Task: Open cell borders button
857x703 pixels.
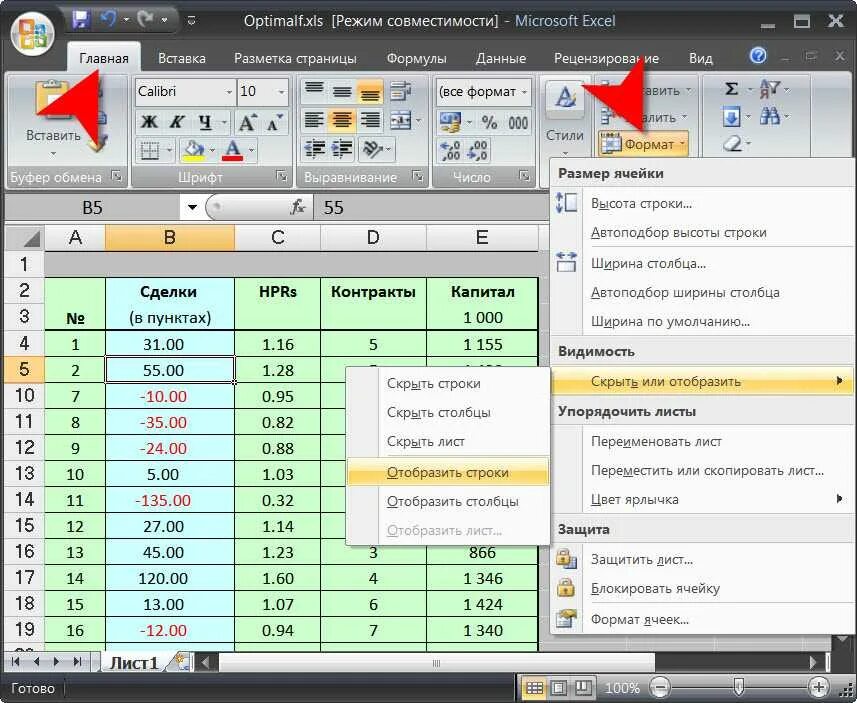Action: (150, 150)
